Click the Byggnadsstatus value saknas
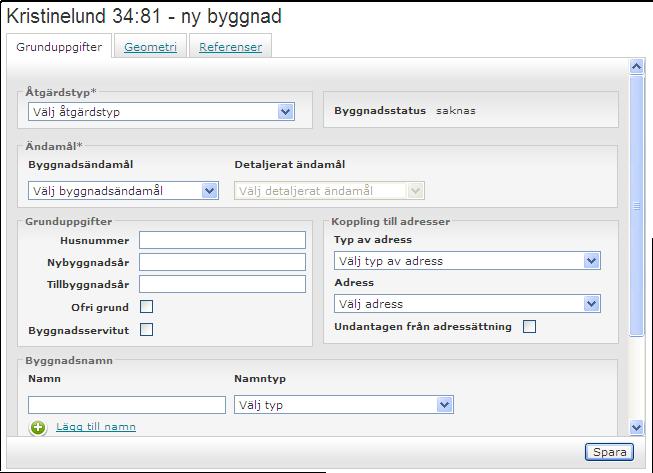 pos(456,111)
